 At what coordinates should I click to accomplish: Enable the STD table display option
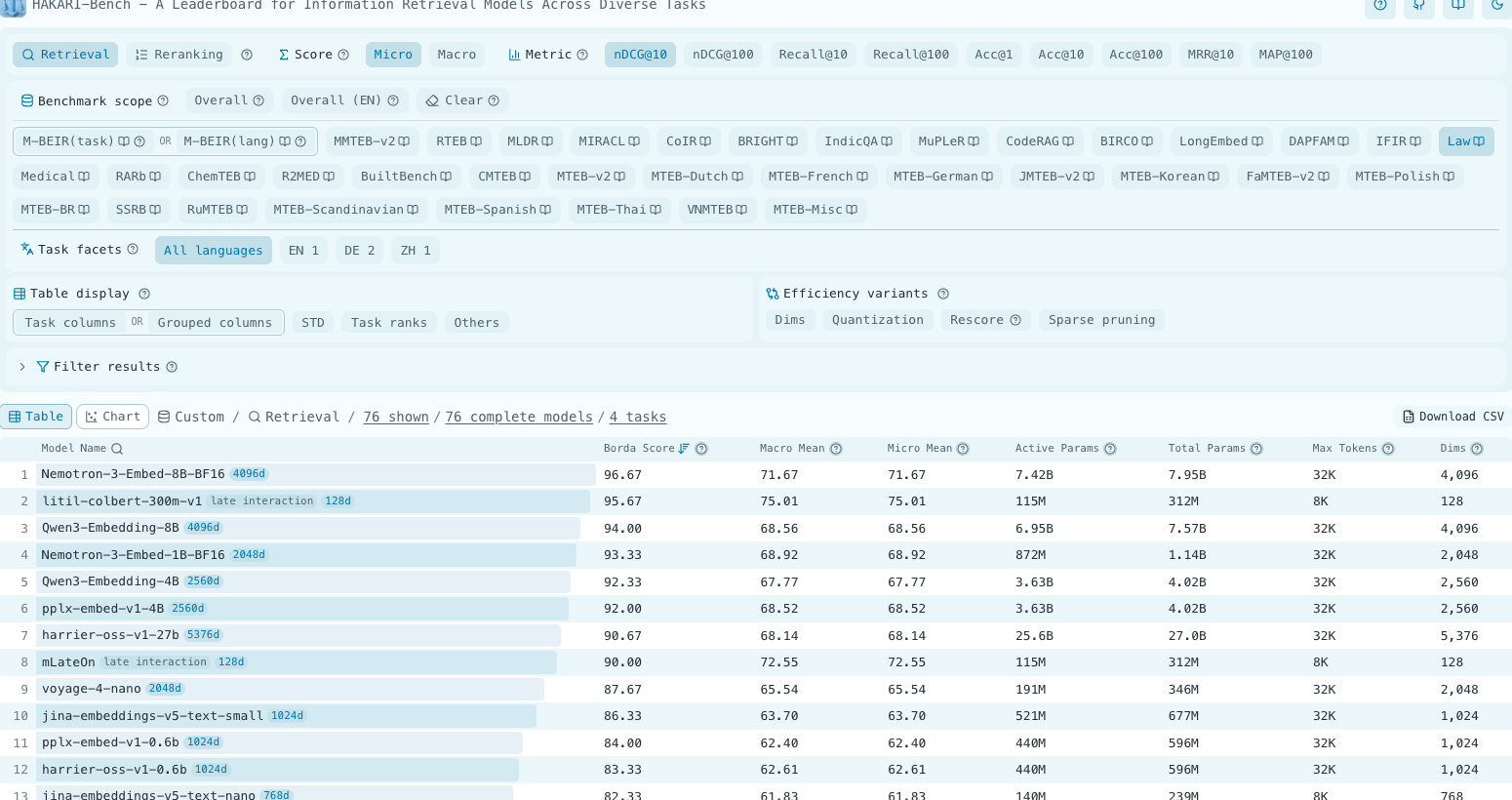tap(313, 323)
